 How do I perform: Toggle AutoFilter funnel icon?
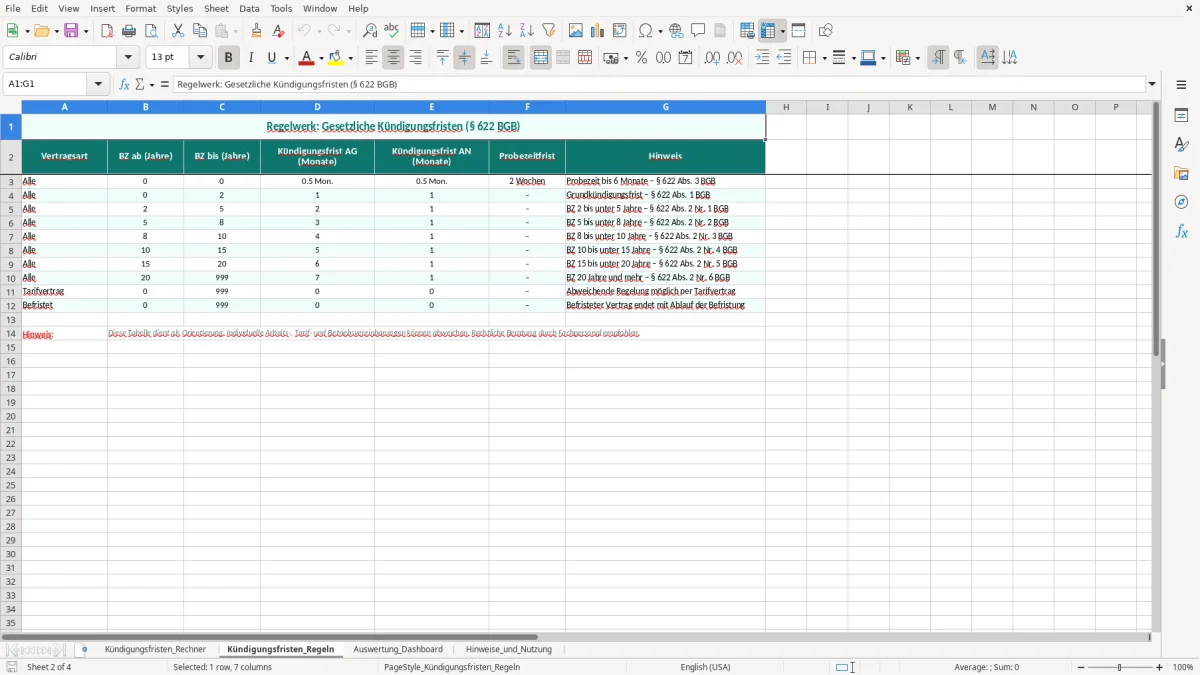(x=548, y=31)
